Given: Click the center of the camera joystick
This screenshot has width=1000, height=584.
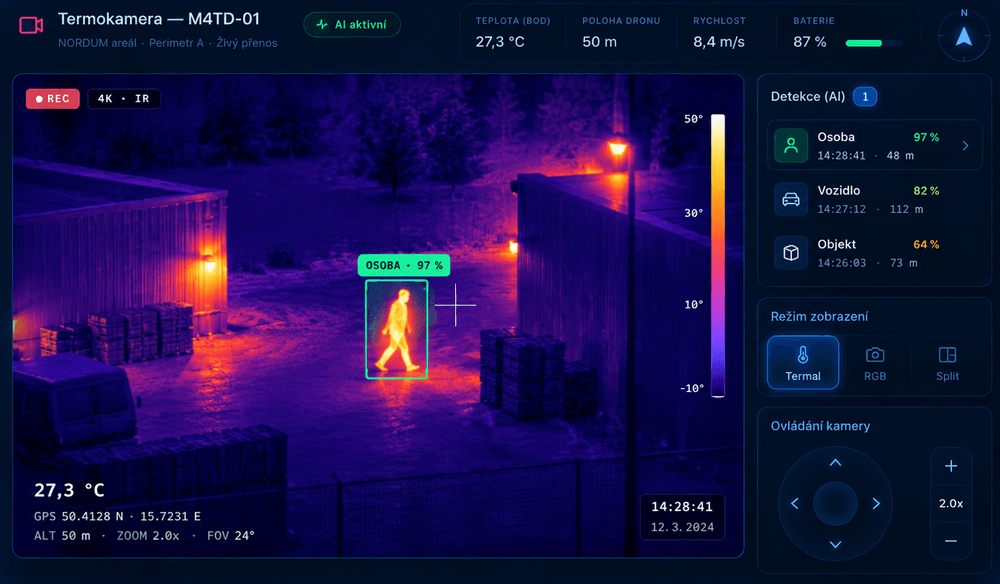Looking at the screenshot, I should coord(835,504).
